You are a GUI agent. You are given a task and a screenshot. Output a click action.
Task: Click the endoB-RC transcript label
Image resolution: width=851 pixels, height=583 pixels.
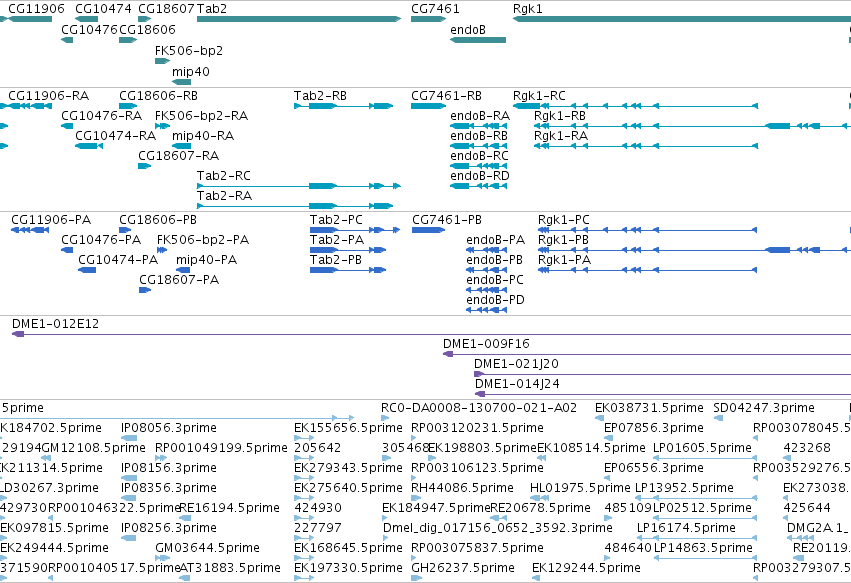(479, 156)
